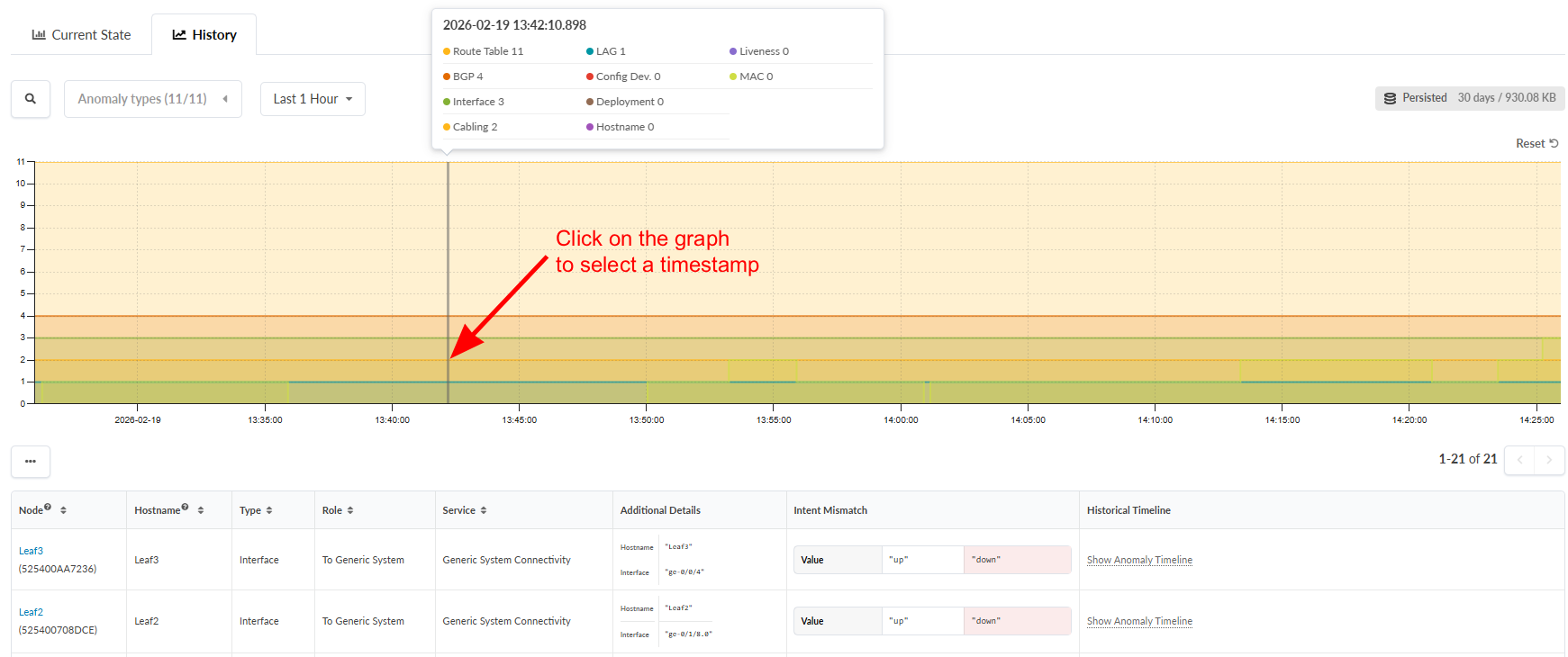Click the "up" value in Leaf2 row
Image resolution: width=1568 pixels, height=657 pixels.
tap(899, 621)
